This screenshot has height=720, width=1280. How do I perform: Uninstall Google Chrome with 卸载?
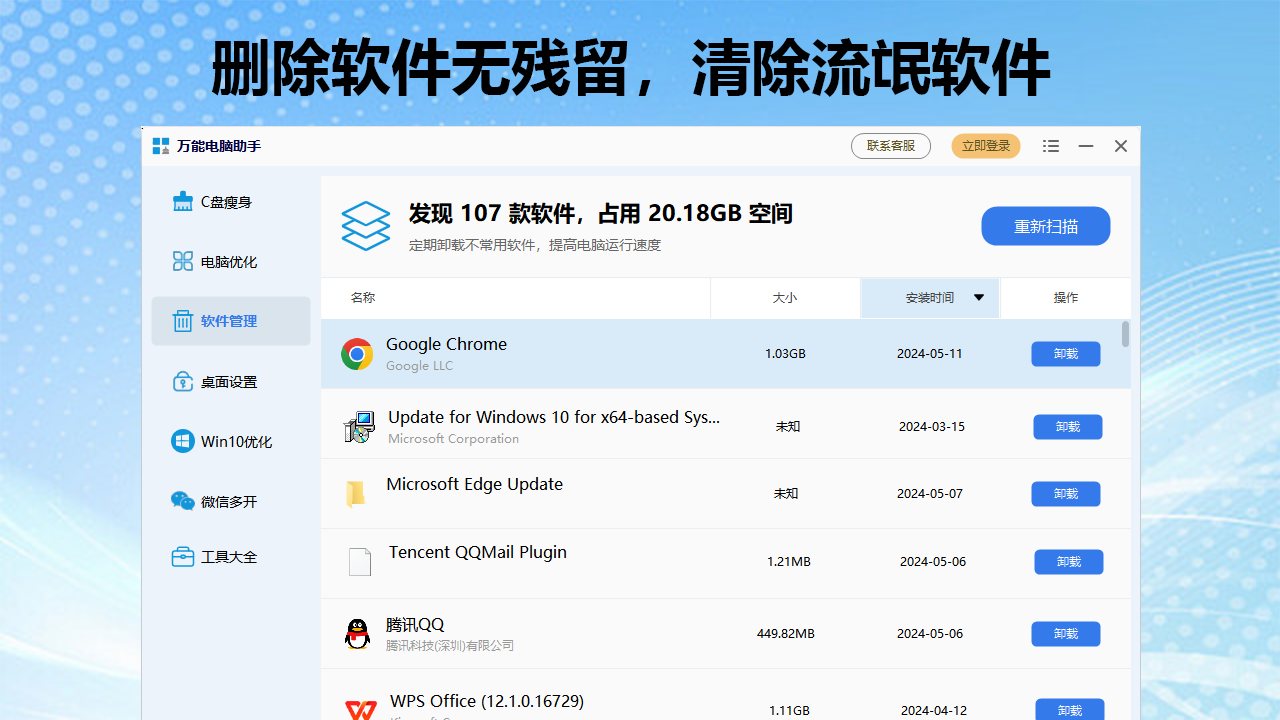pos(1066,354)
